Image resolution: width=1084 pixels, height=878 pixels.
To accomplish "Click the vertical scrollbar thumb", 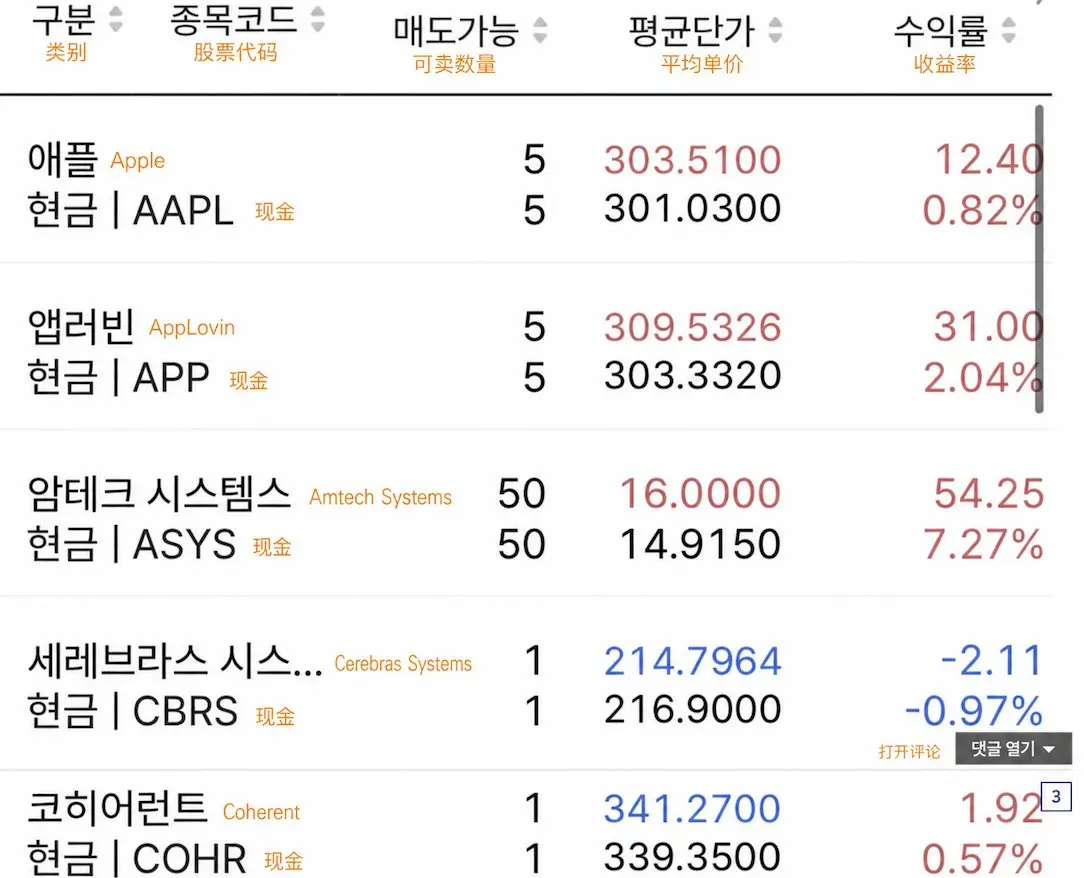I will pyautogui.click(x=1039, y=259).
